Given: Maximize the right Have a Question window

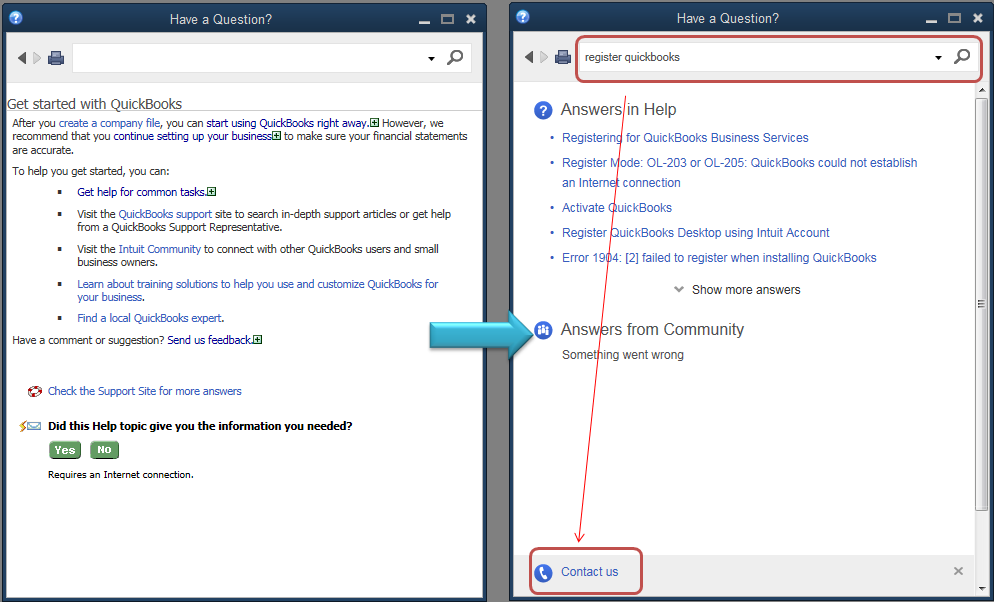Looking at the screenshot, I should (x=955, y=18).
